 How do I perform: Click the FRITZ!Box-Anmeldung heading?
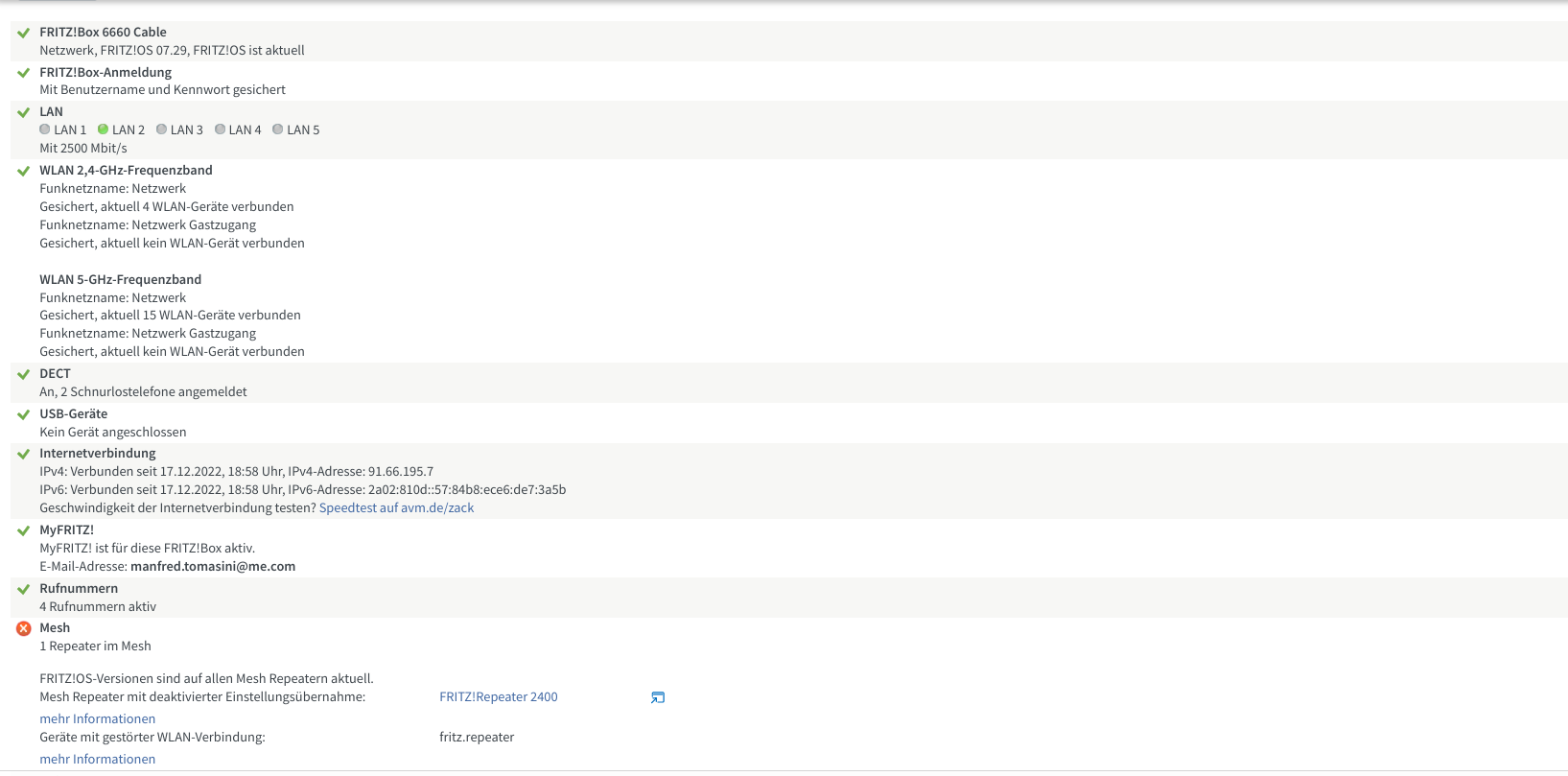(105, 72)
